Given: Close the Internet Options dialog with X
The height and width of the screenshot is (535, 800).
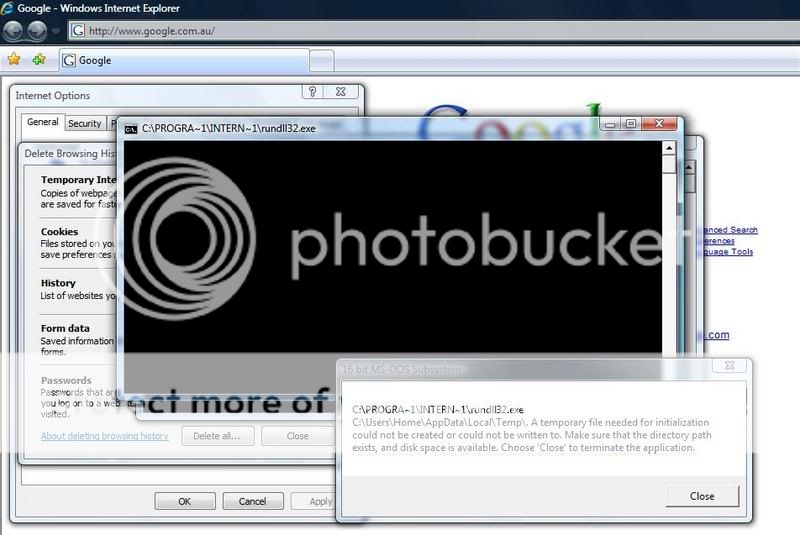Looking at the screenshot, I should point(341,92).
